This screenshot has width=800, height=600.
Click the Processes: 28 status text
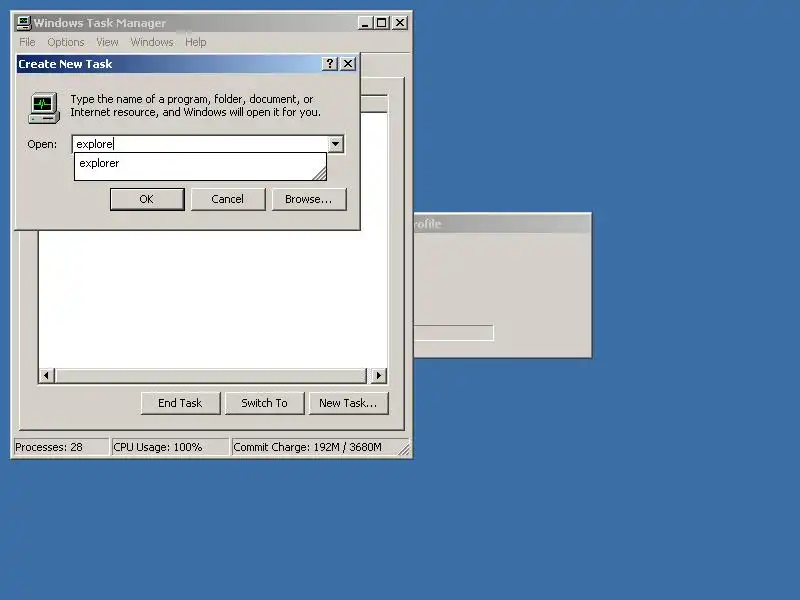[49, 447]
